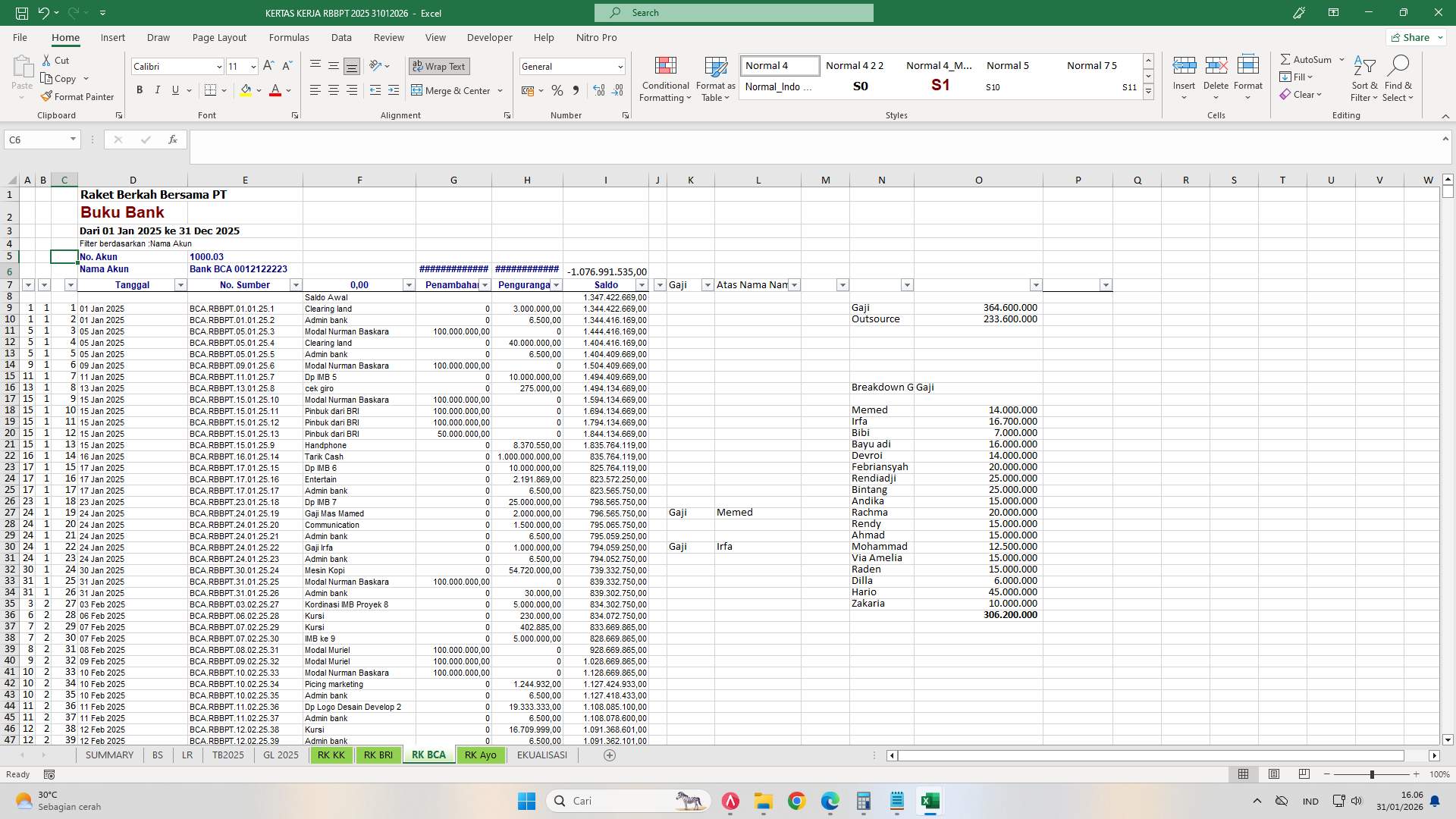The width and height of the screenshot is (1456, 819).
Task: Add a new worksheet with plus button
Action: coord(609,755)
